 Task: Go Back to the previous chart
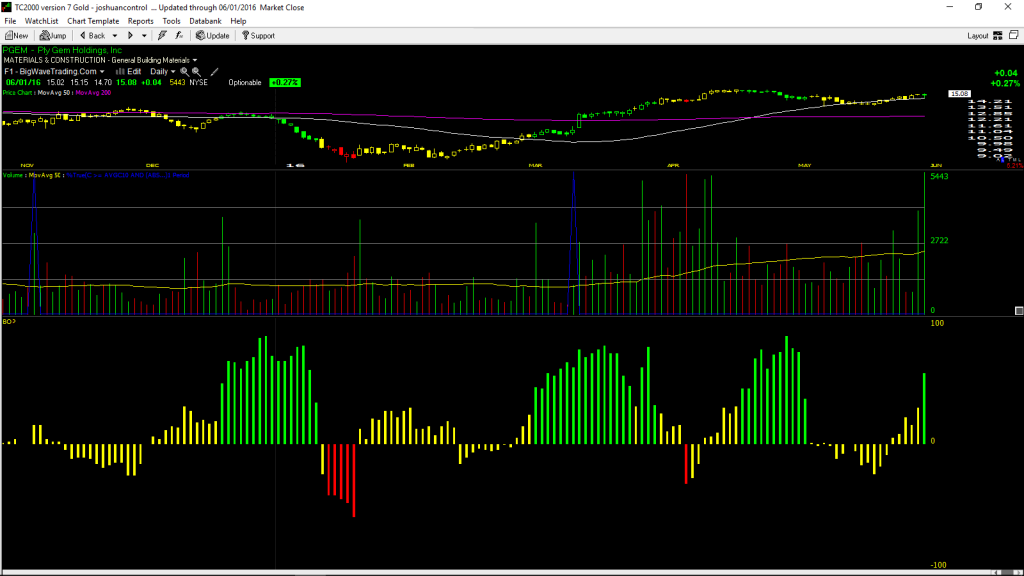92,36
